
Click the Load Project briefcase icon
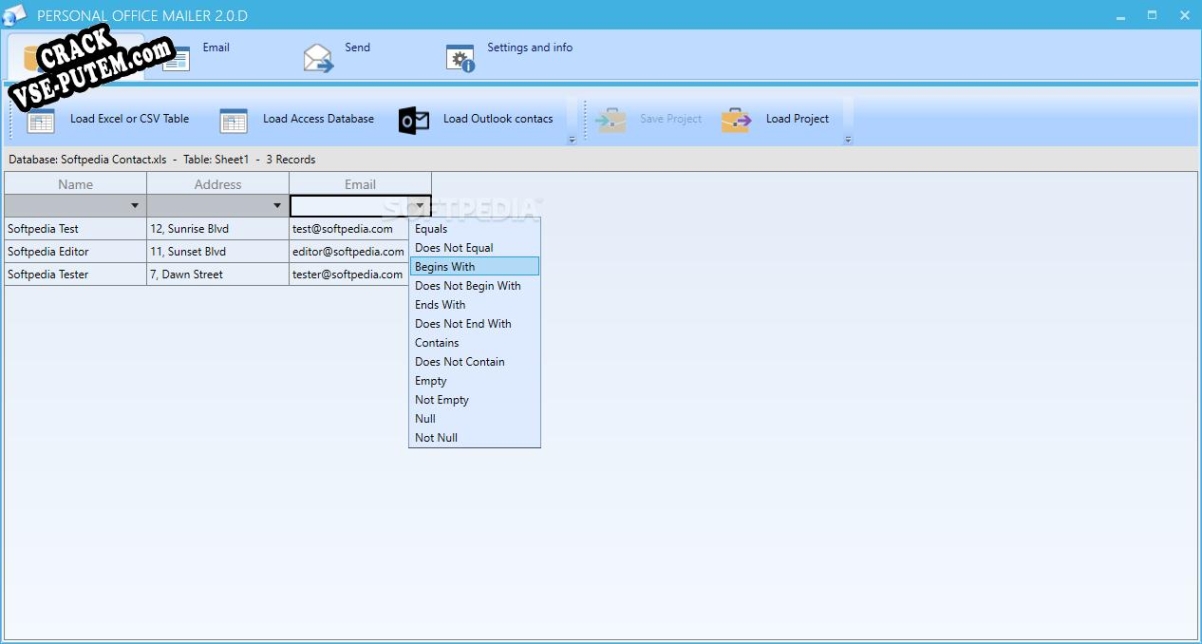736,120
